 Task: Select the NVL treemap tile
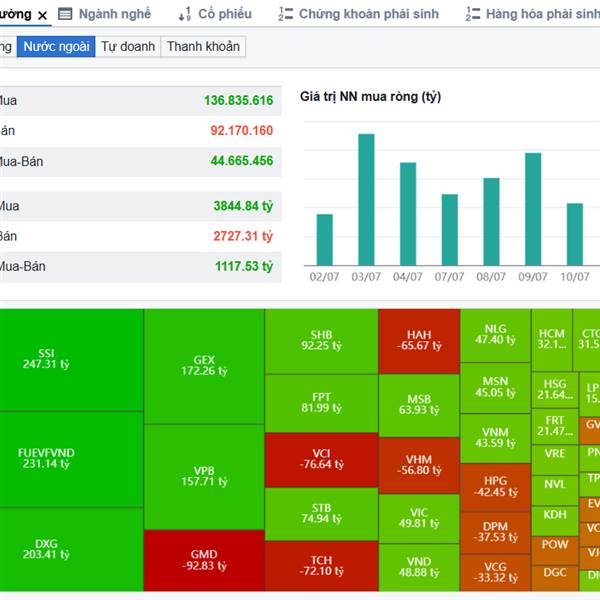(555, 490)
